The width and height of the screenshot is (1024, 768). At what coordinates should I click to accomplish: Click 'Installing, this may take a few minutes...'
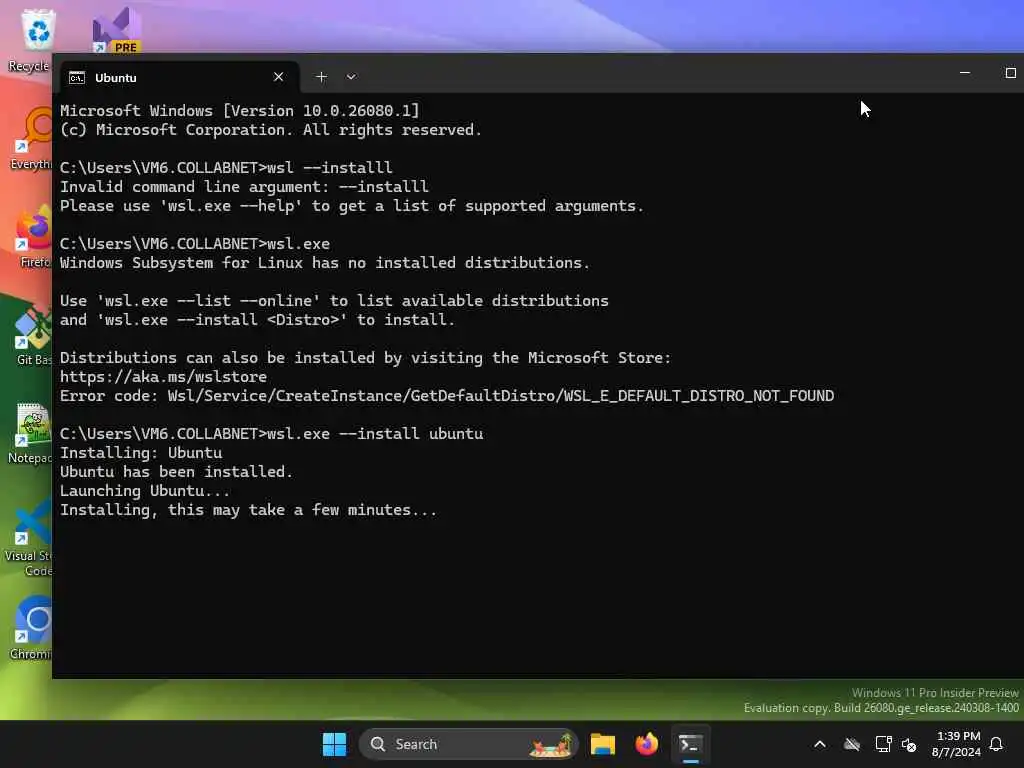[x=248, y=509]
